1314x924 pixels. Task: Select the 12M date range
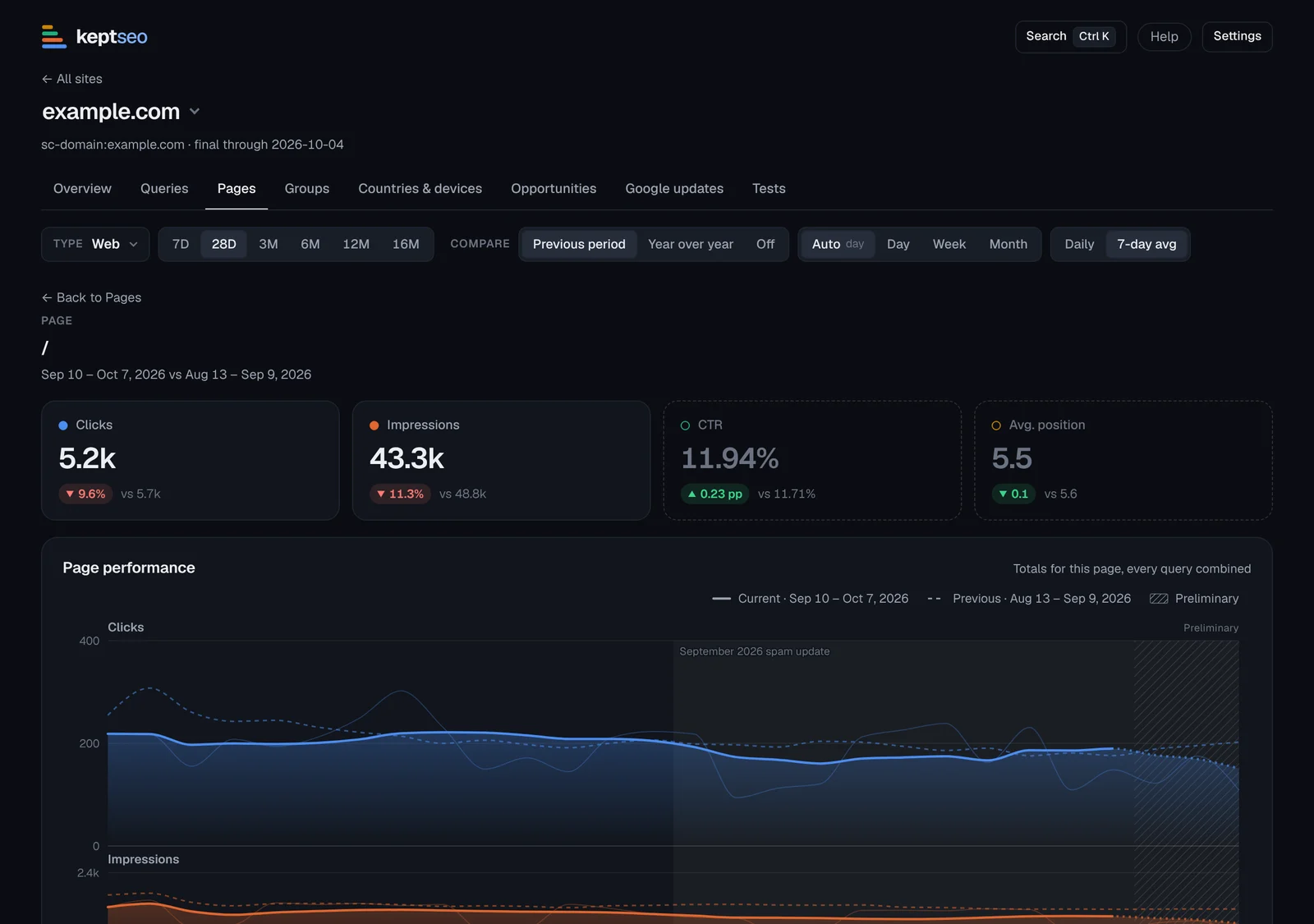[x=356, y=245]
